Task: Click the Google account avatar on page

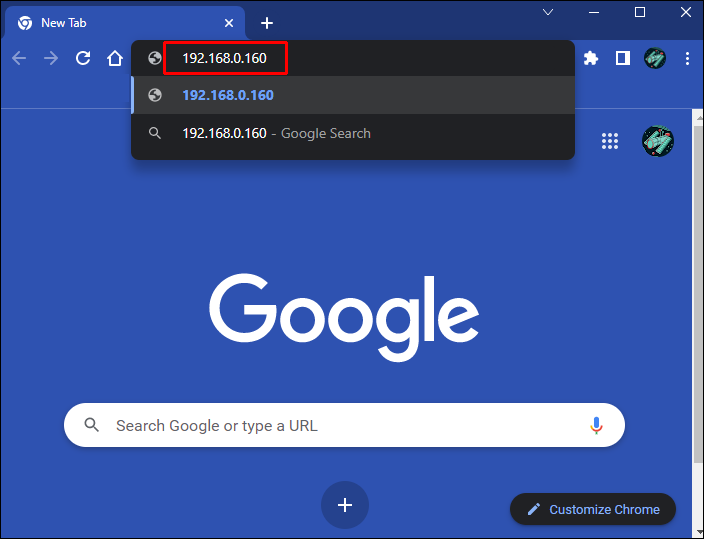Action: [658, 141]
